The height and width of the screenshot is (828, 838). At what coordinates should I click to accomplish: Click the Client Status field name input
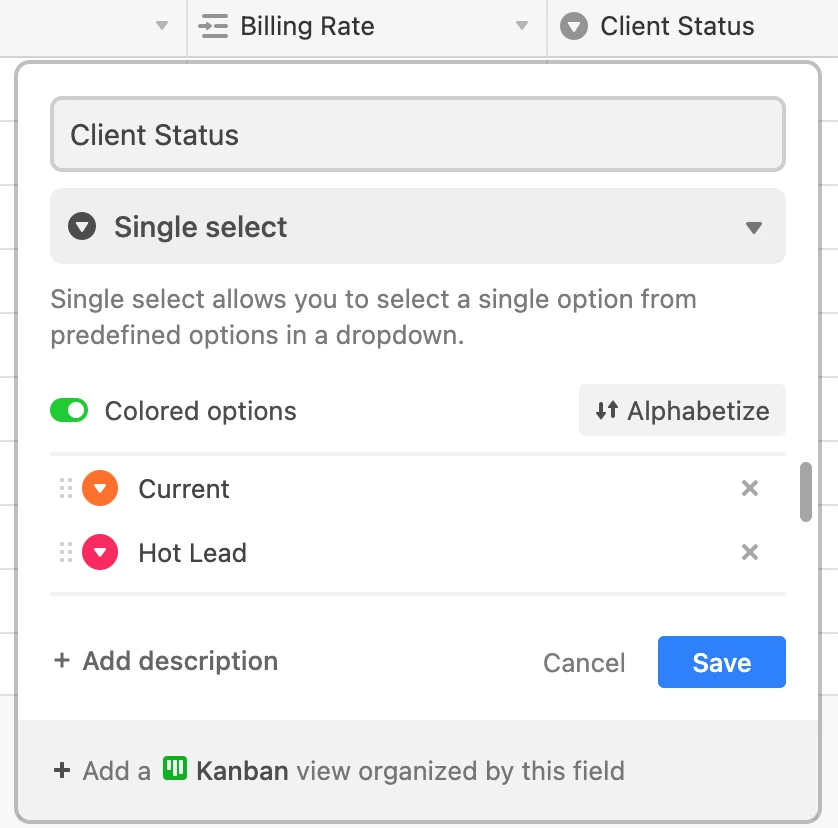coord(418,135)
